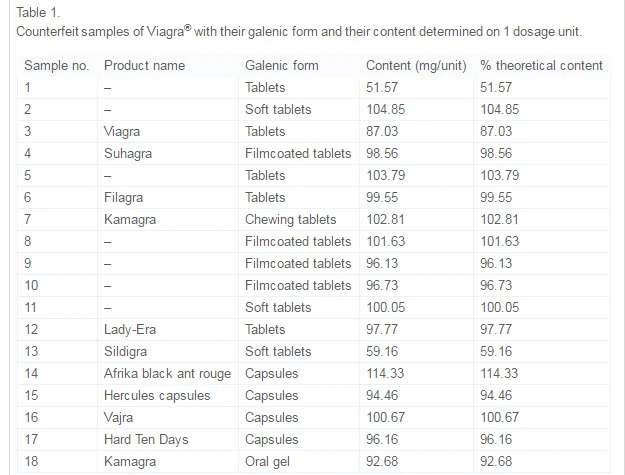Click the 'Galenic form' column header
625x475 pixels.
coord(282,65)
